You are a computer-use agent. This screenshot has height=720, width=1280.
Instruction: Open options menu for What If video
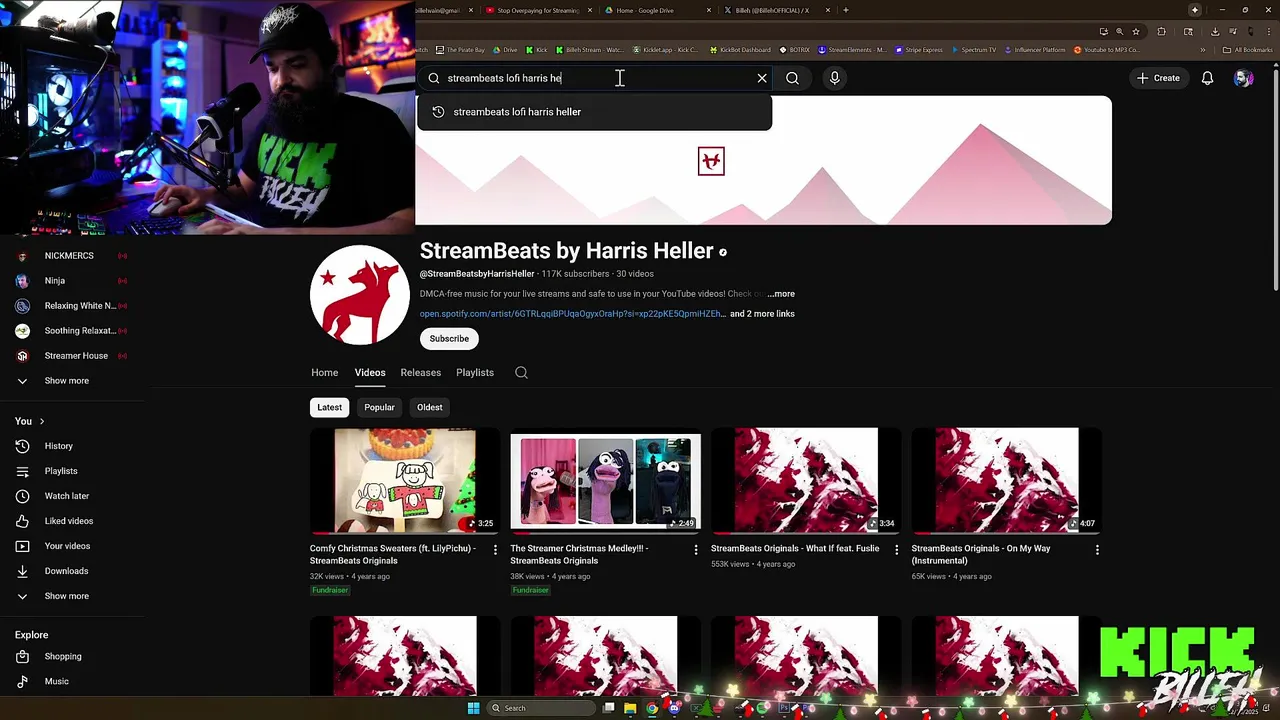click(x=896, y=550)
